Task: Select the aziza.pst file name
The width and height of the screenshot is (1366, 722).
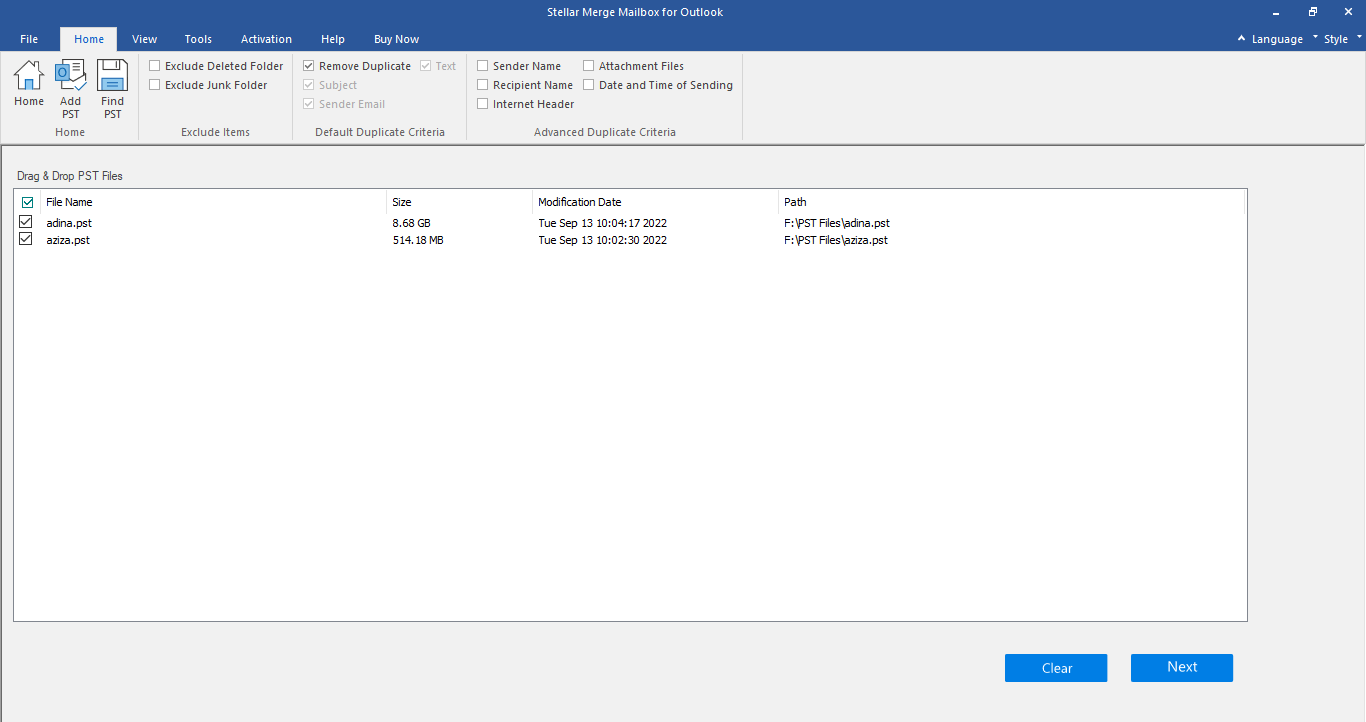Action: tap(68, 240)
